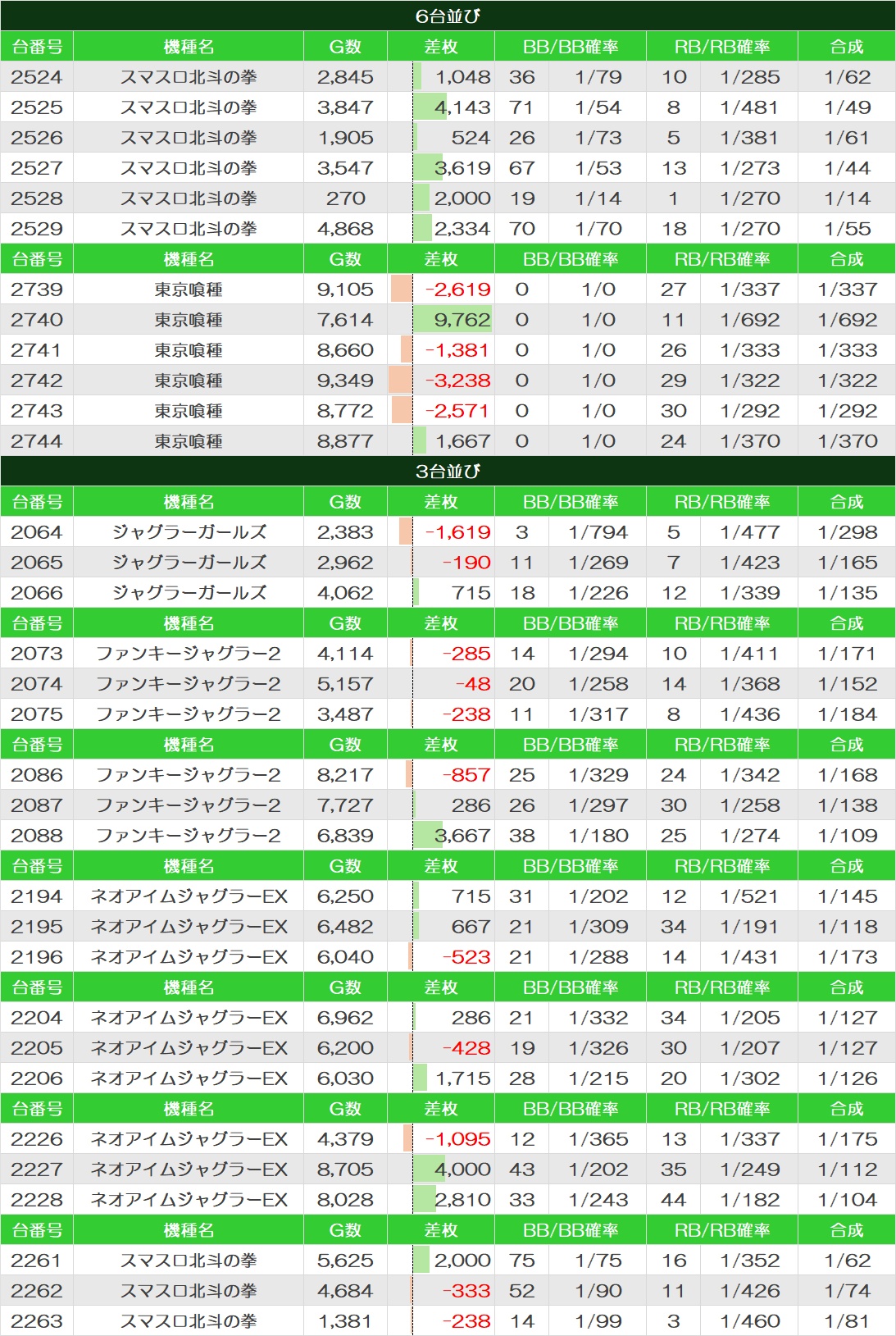896x1336 pixels.
Task: Select machine number 2086
Action: click(37, 775)
